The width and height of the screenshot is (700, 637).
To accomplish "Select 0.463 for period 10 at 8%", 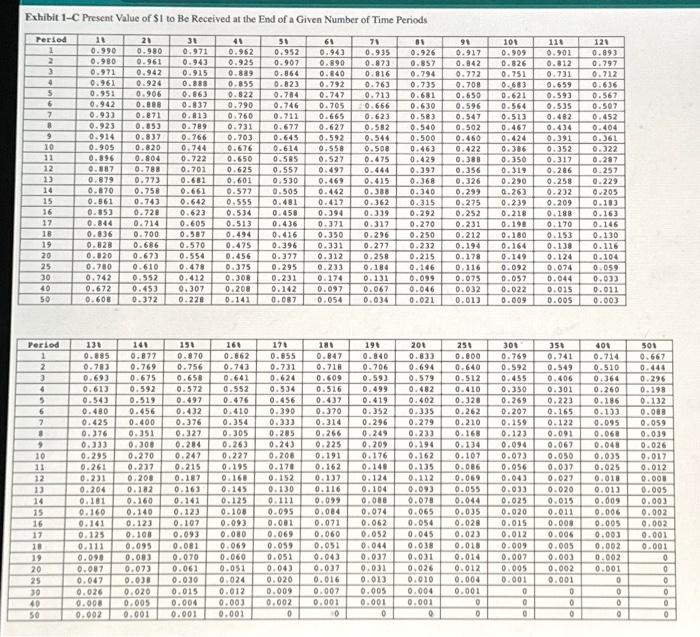I will 423,149.
